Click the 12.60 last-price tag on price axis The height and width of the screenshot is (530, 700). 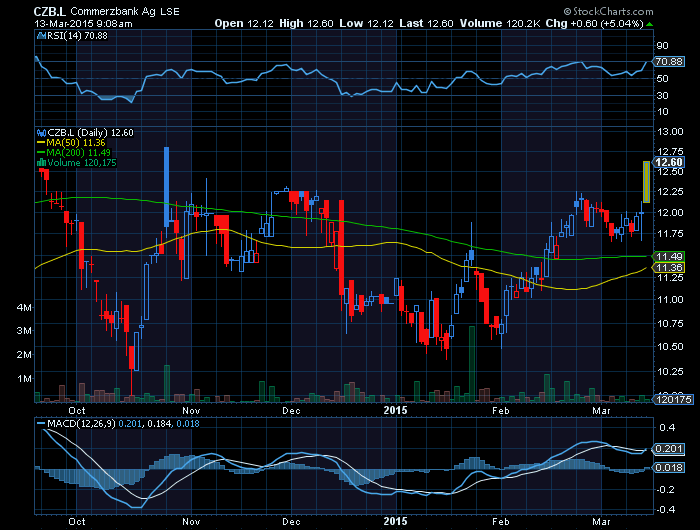(x=669, y=162)
